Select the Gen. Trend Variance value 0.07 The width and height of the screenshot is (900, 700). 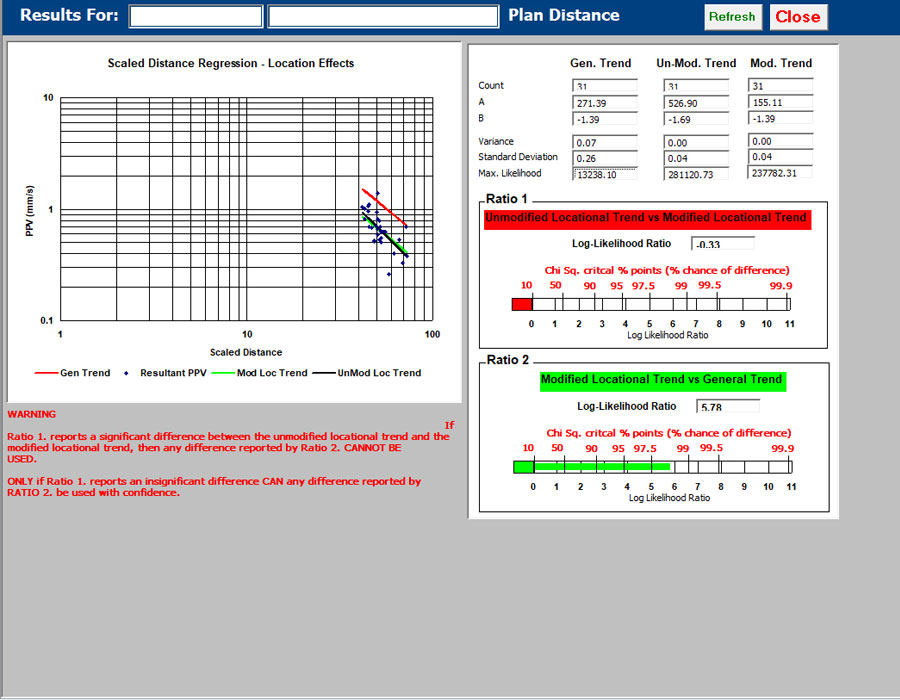coord(604,141)
